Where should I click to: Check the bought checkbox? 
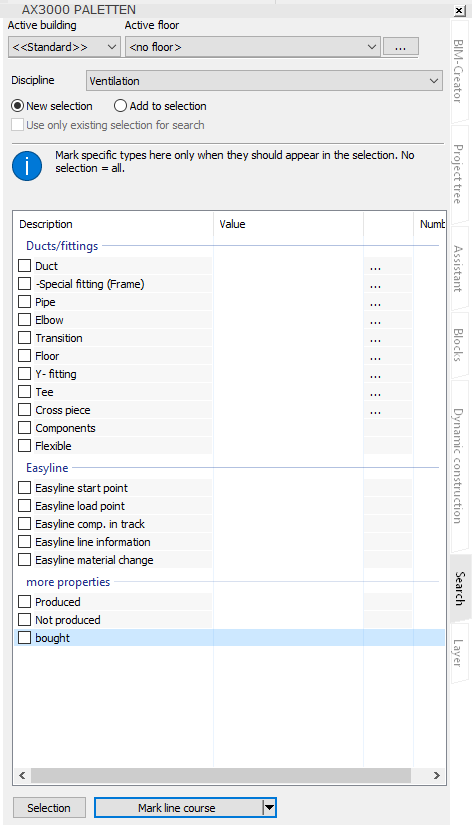point(25,638)
